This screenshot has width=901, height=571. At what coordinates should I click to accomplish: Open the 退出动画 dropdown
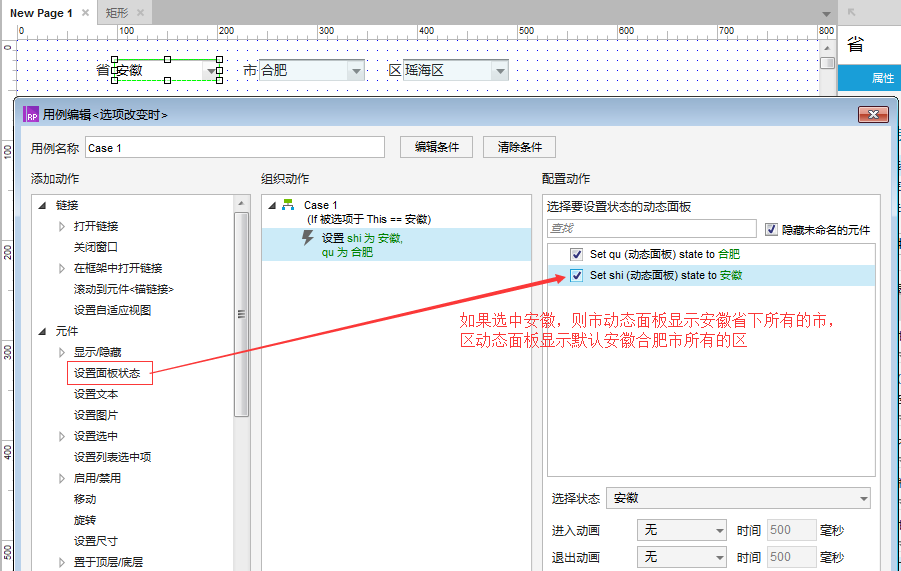pyautogui.click(x=682, y=557)
